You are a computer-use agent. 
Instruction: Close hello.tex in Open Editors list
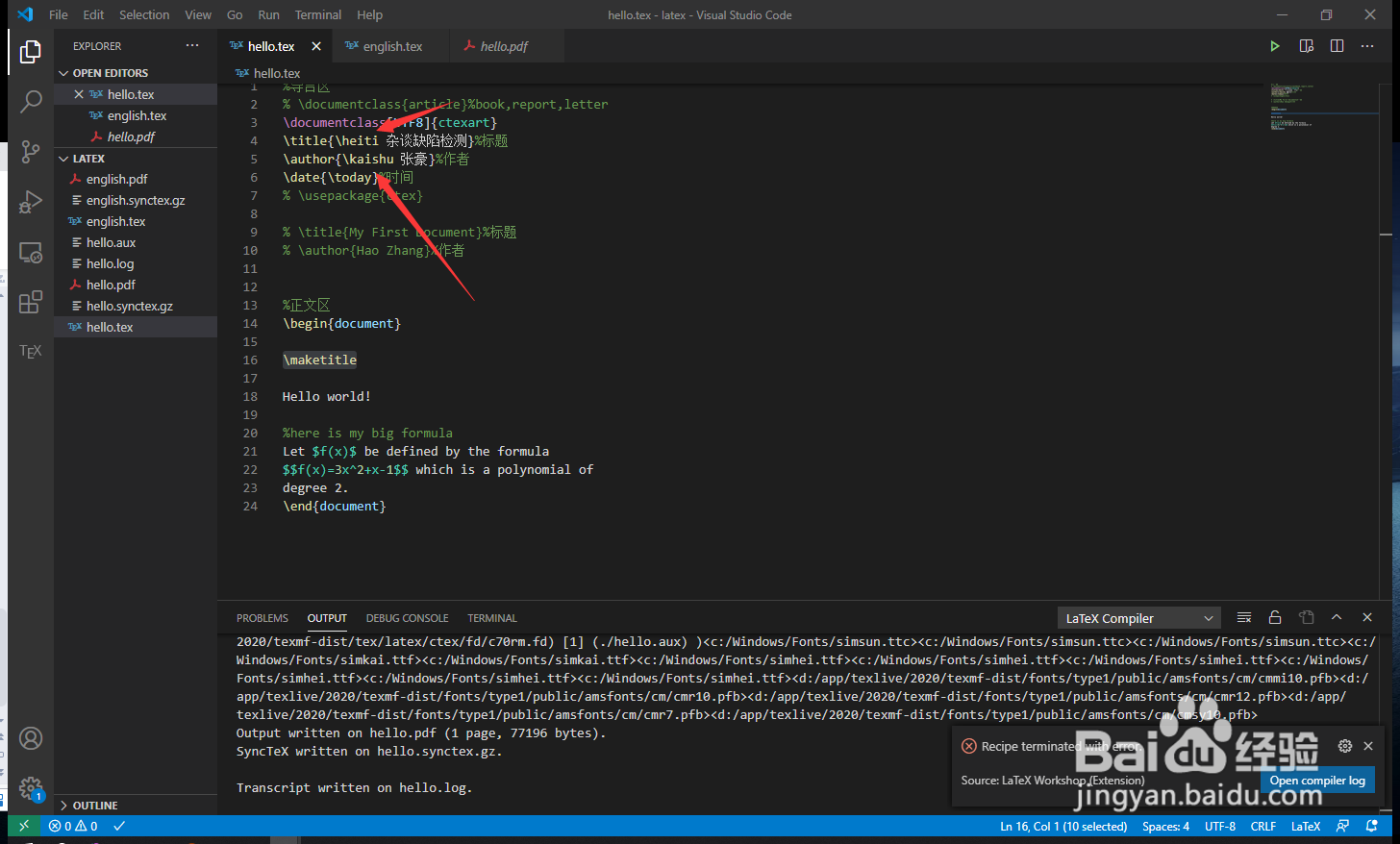(x=79, y=94)
